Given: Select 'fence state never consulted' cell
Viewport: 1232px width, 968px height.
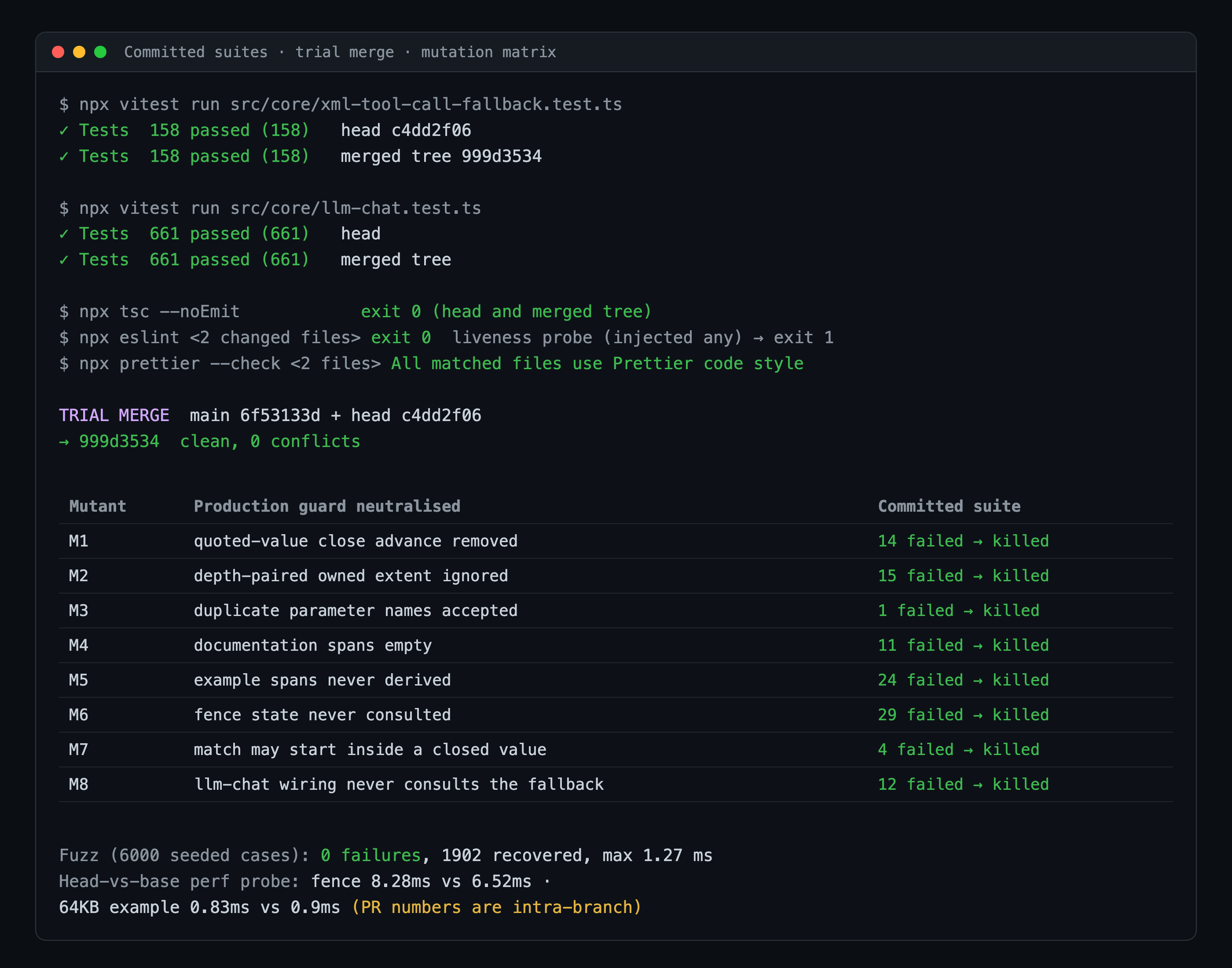Looking at the screenshot, I should click(x=323, y=715).
